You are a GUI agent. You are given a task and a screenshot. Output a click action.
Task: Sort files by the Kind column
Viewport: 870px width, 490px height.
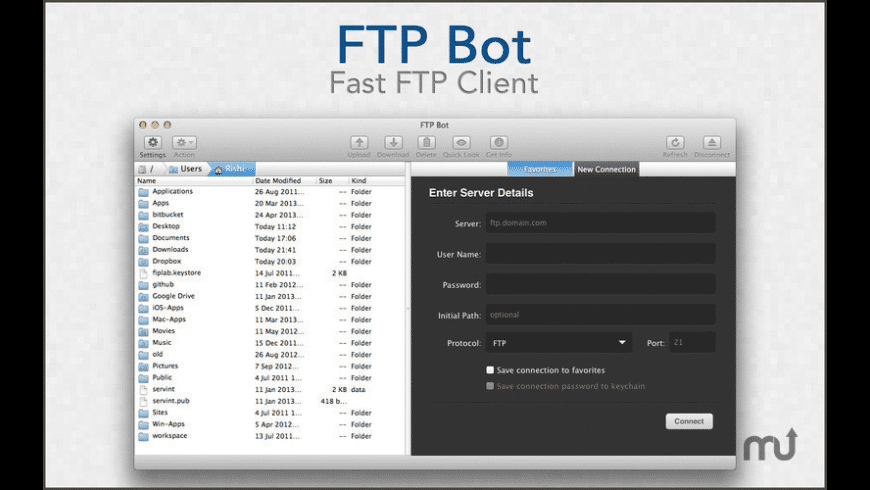coord(377,181)
